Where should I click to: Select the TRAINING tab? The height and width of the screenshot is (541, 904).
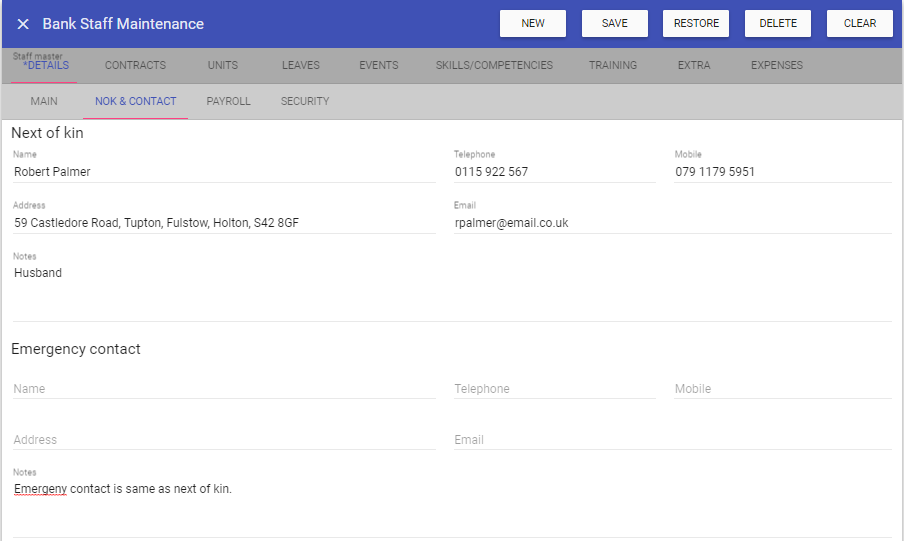click(613, 66)
